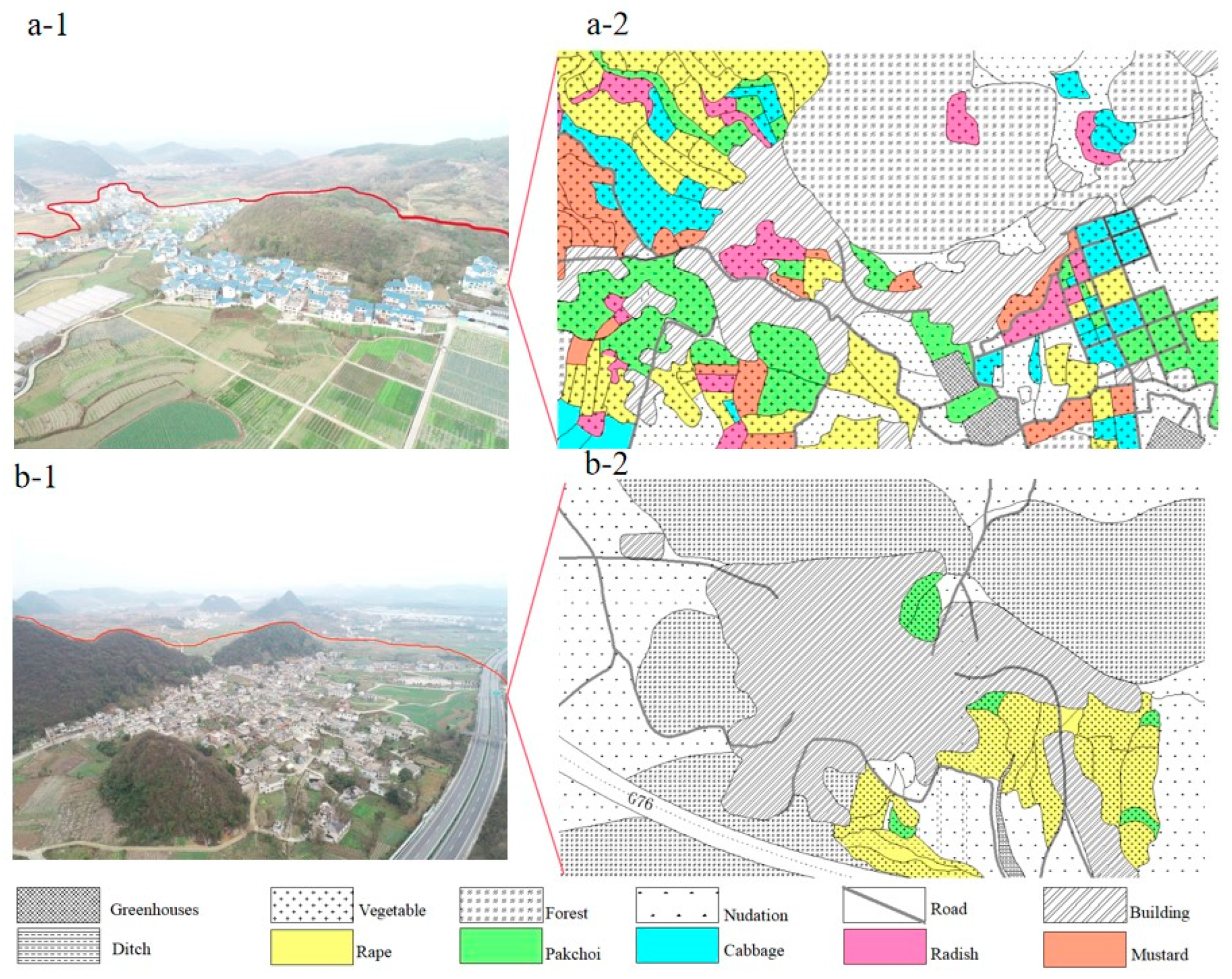Click the Ditch legend pattern box
Image resolution: width=1232 pixels, height=979 pixels.
coord(58,946)
